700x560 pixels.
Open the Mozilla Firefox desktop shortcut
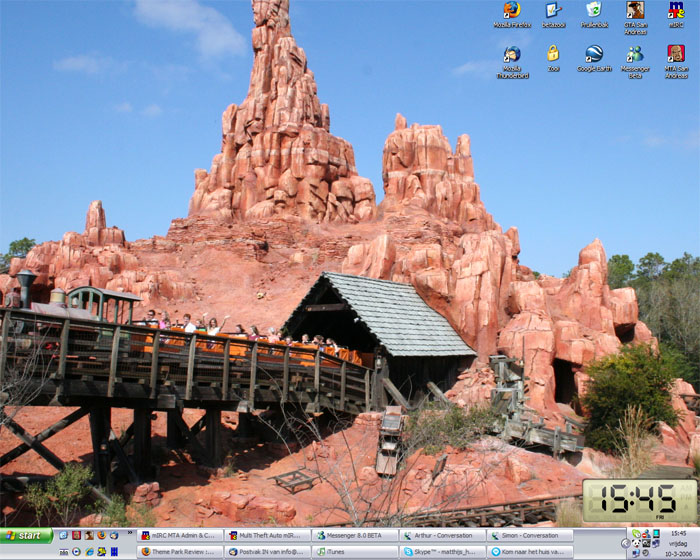click(x=512, y=15)
